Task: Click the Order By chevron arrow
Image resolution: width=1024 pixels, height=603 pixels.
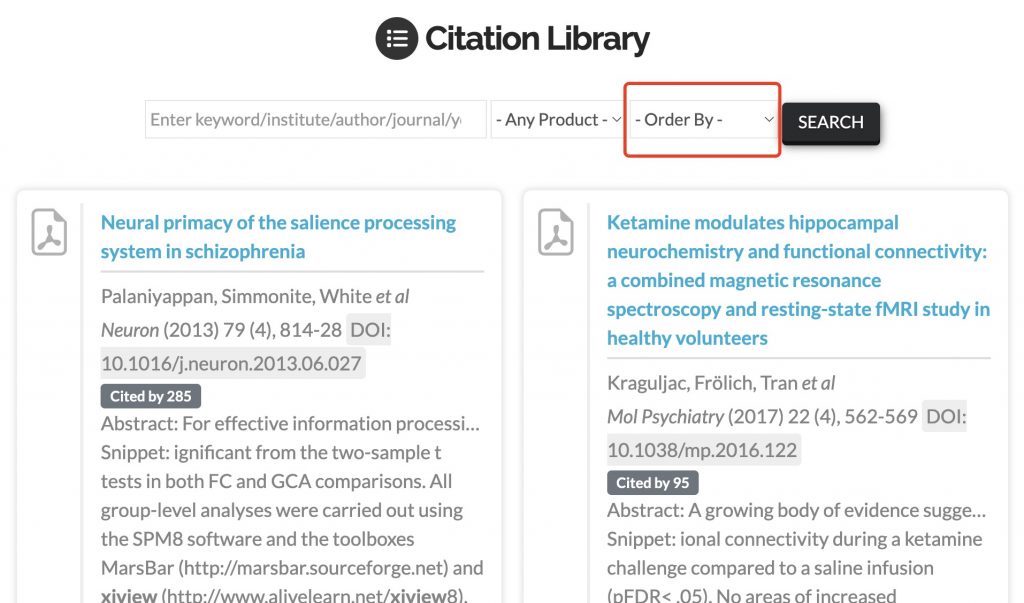Action: coord(769,120)
